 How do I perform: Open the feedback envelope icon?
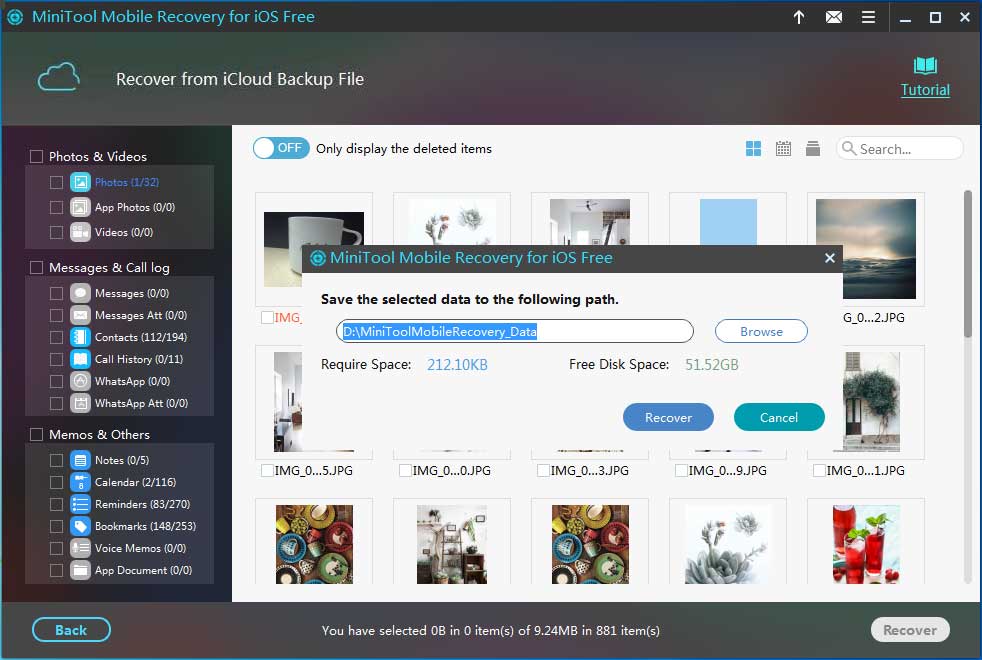pyautogui.click(x=834, y=17)
